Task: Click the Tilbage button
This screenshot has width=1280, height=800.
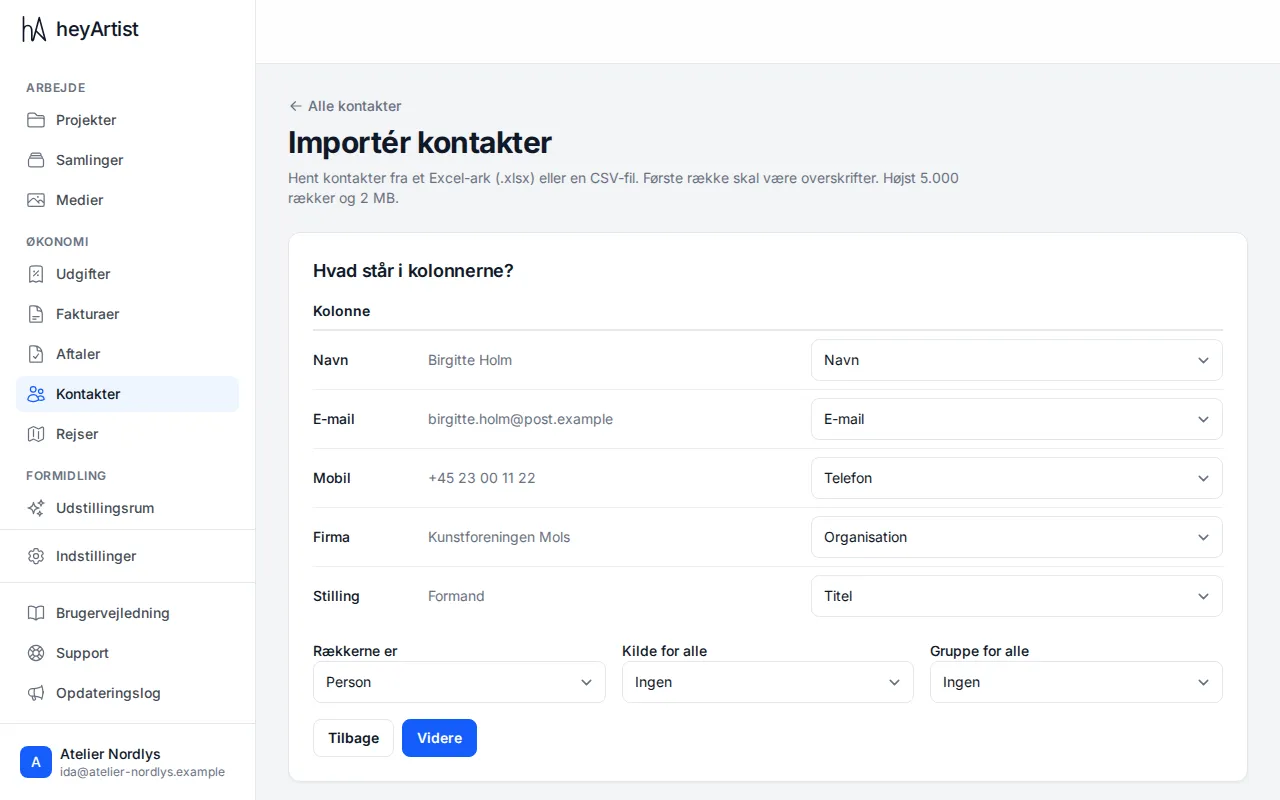Action: point(353,738)
